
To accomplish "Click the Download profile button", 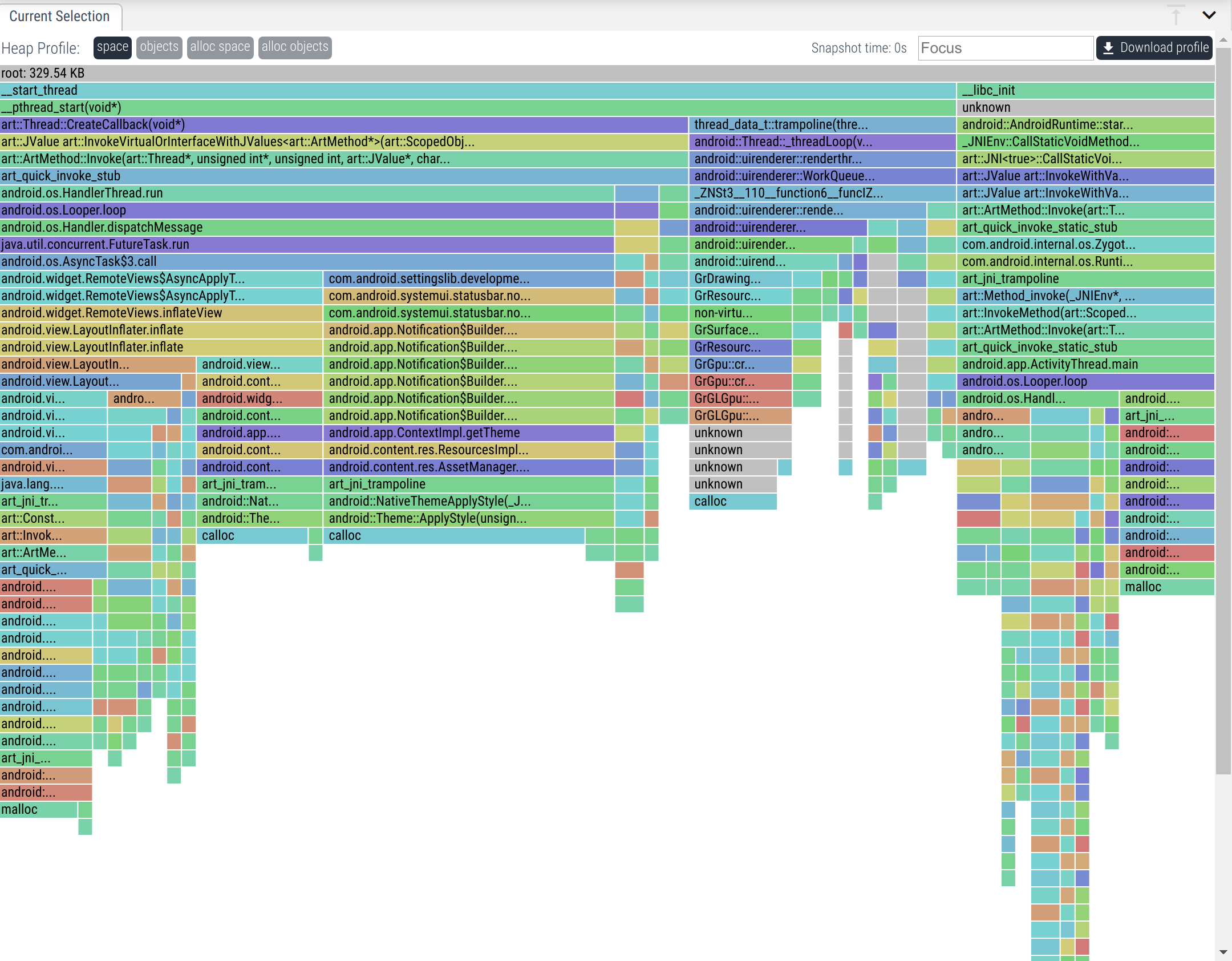I will tap(1154, 48).
